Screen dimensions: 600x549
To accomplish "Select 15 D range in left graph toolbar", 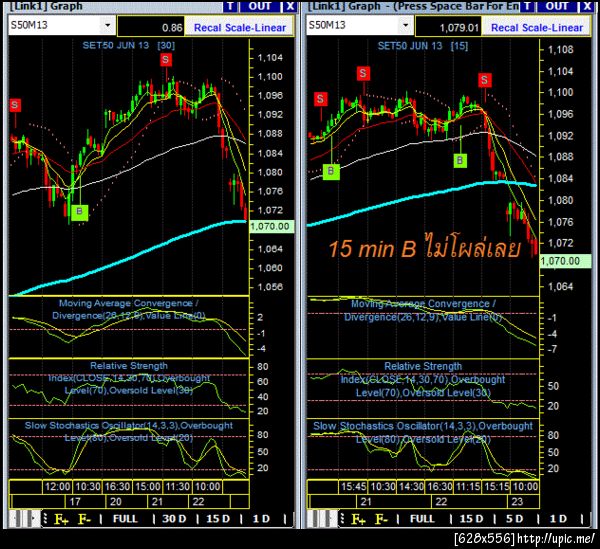I will click(218, 519).
